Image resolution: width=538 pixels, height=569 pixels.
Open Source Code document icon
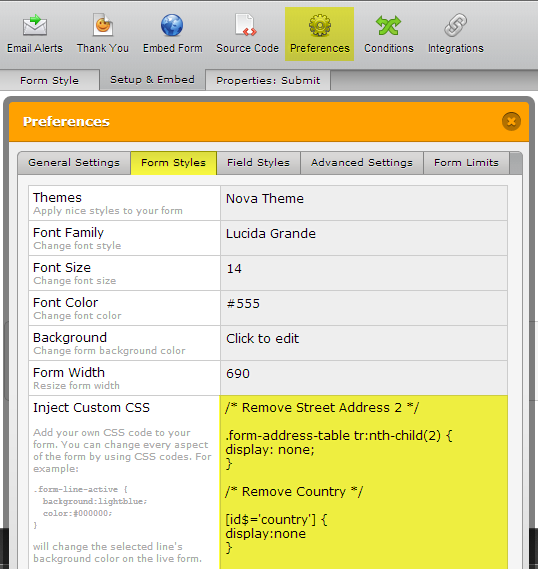coord(246,25)
